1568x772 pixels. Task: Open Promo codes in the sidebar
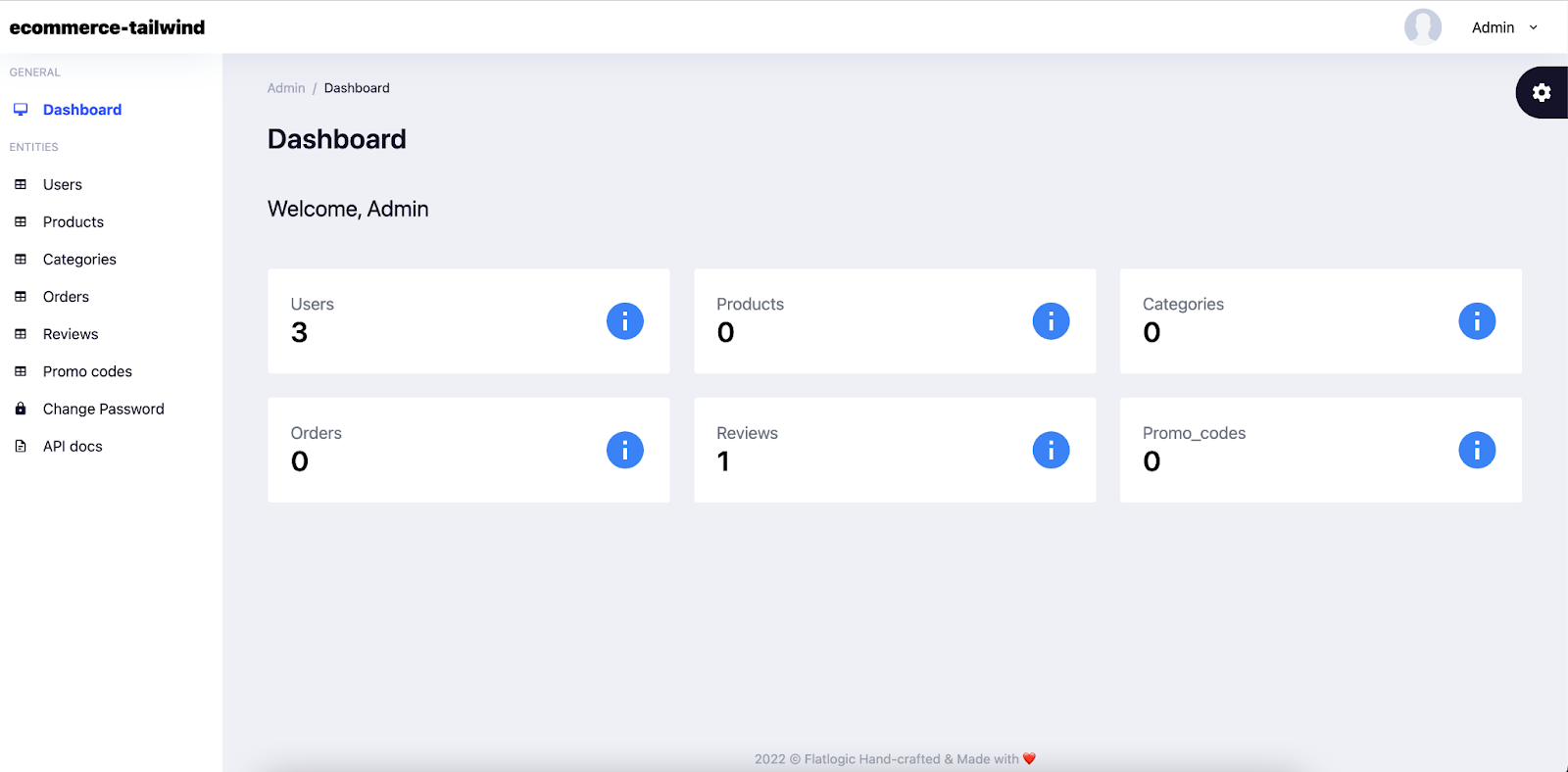(x=87, y=371)
